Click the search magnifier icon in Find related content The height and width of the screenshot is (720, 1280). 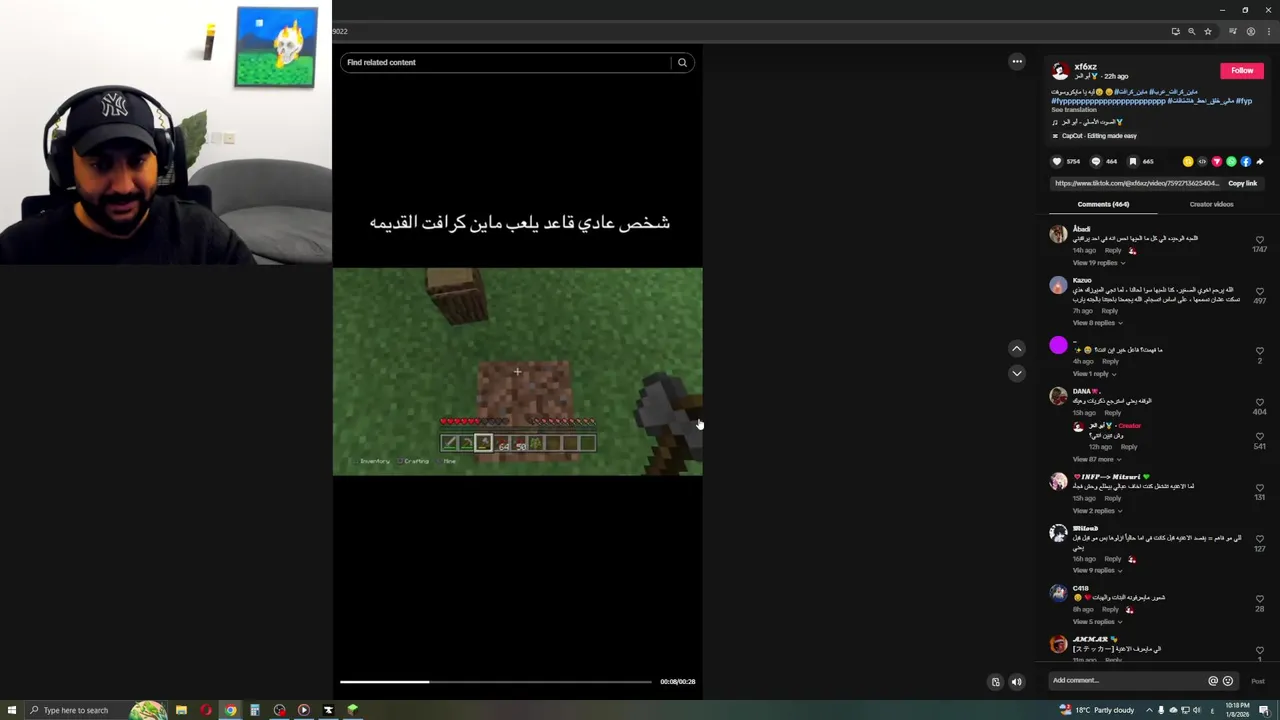(x=682, y=62)
